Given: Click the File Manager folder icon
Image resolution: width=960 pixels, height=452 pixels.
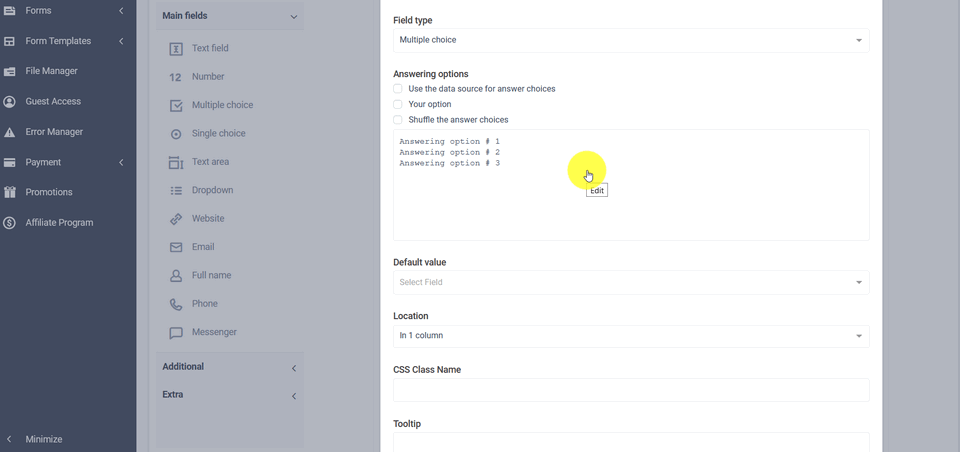Looking at the screenshot, I should pos(9,71).
